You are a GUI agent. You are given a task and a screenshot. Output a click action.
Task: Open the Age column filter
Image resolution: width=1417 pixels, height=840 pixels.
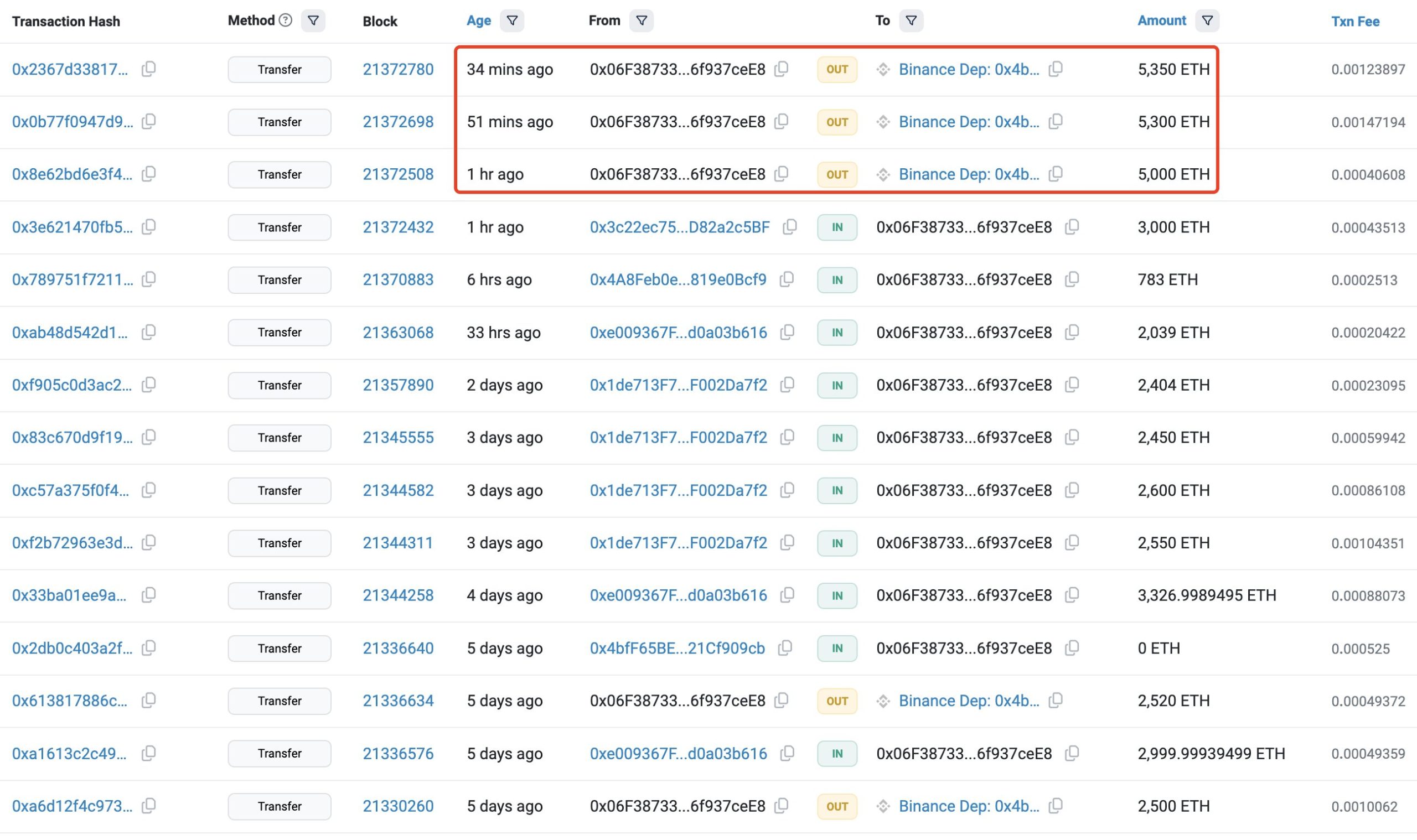click(x=512, y=21)
